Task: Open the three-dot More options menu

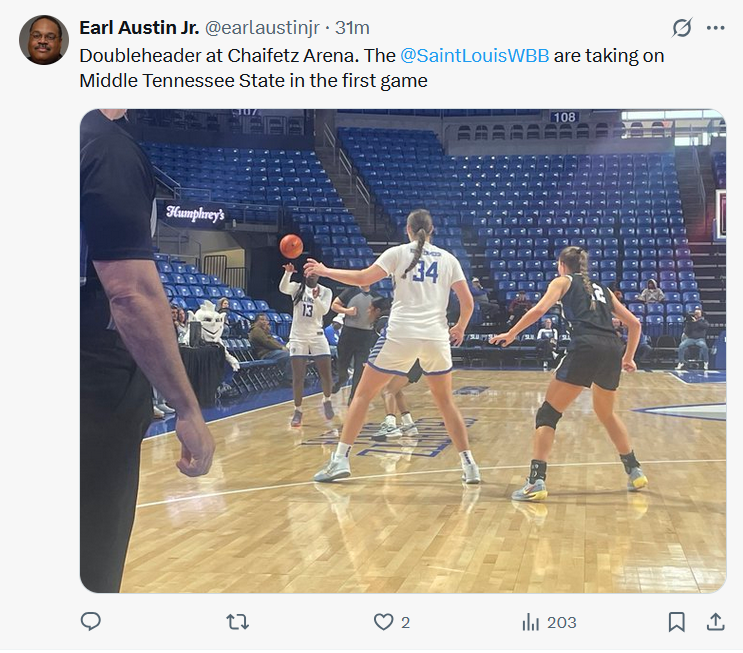Action: [x=715, y=28]
